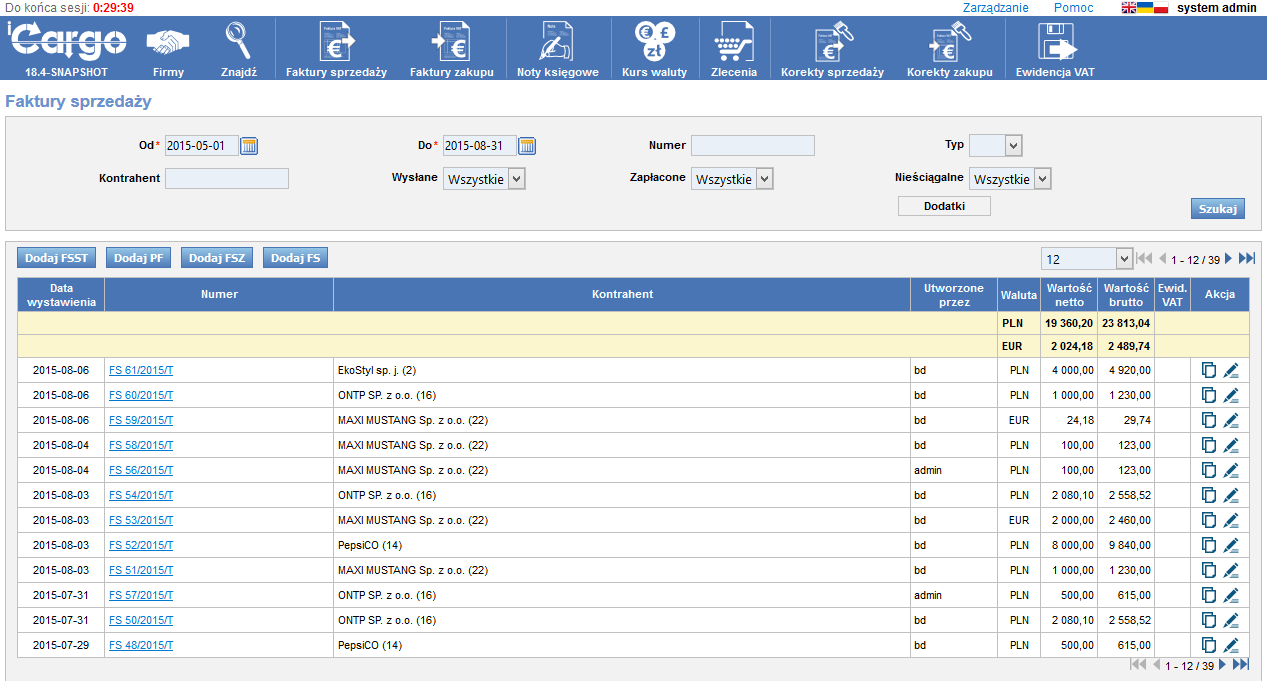Expand the Wysłane dropdown
The image size is (1267, 681).
click(516, 179)
